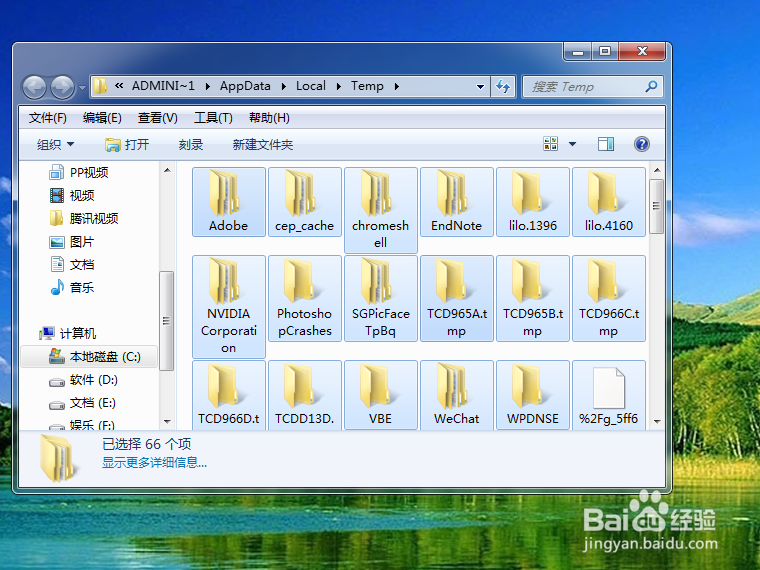Show hidden parent path chevrons
The height and width of the screenshot is (570, 760).
[x=119, y=86]
